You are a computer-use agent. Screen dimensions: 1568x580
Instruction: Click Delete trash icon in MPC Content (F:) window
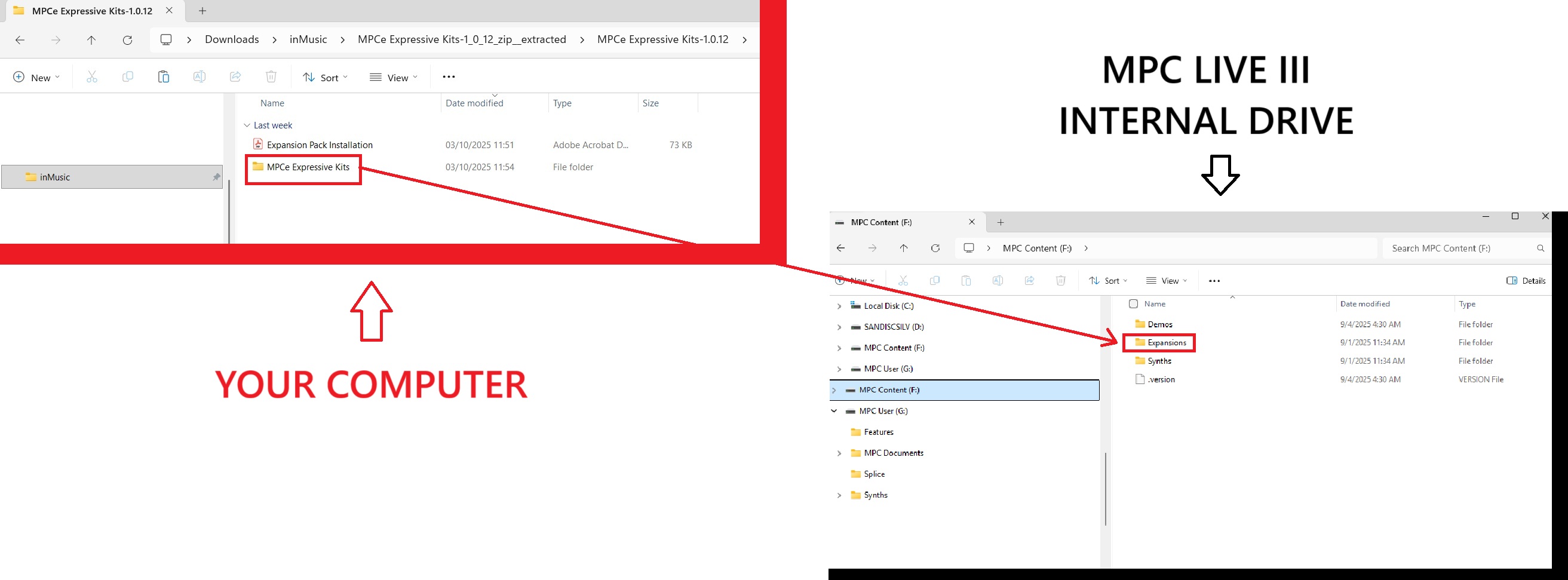coord(1061,281)
